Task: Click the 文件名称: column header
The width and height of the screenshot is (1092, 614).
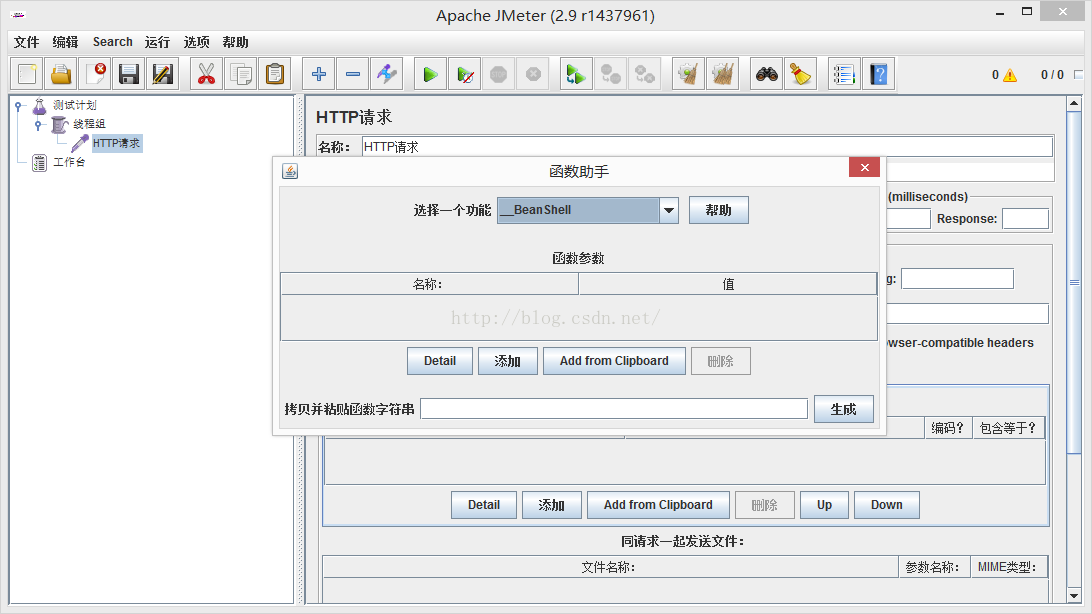Action: coord(610,567)
